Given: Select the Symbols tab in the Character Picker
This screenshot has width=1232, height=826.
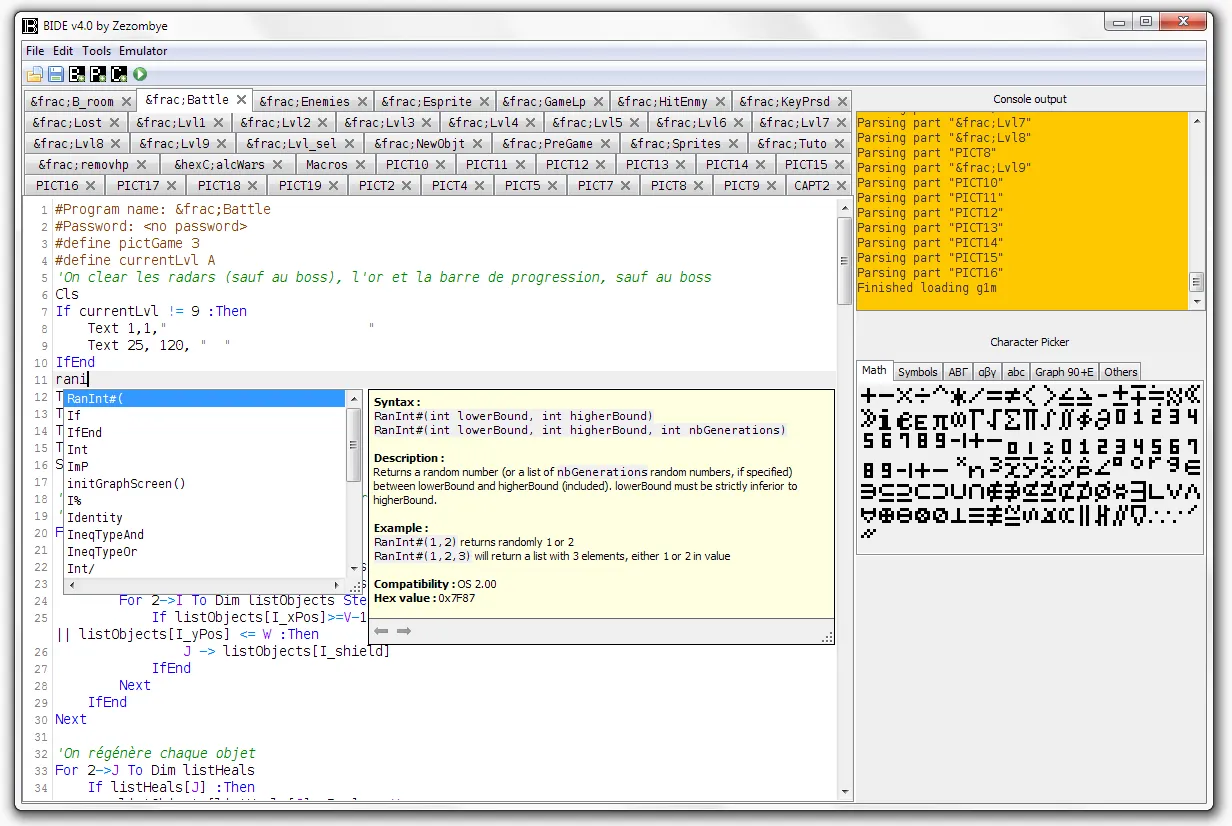Looking at the screenshot, I should (x=917, y=371).
